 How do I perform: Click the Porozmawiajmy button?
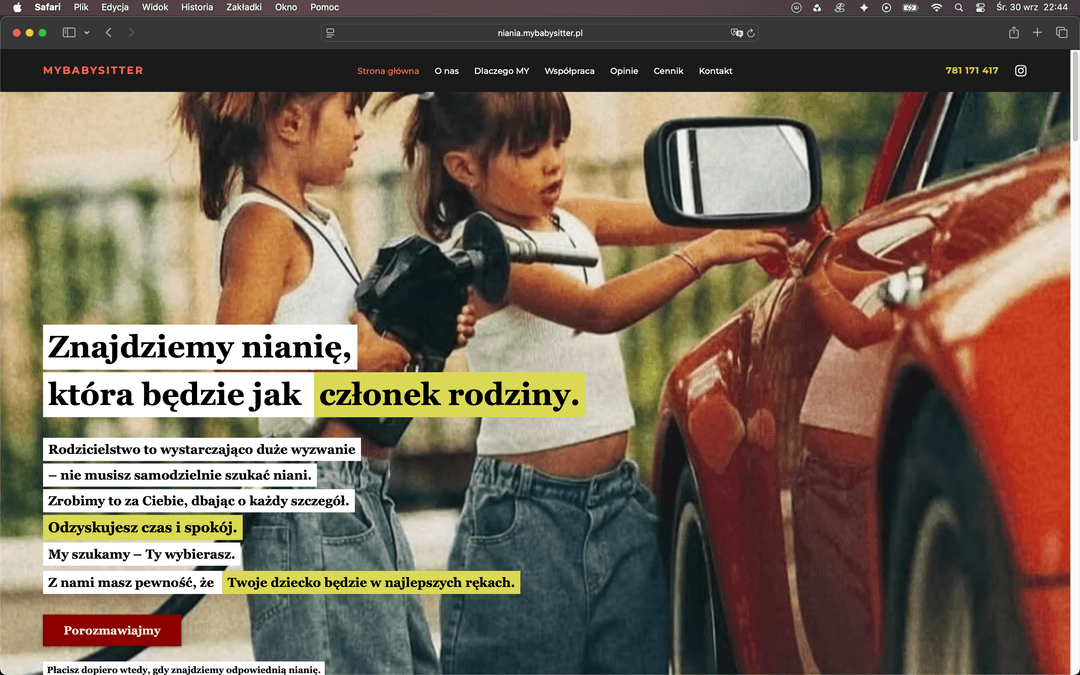click(112, 630)
